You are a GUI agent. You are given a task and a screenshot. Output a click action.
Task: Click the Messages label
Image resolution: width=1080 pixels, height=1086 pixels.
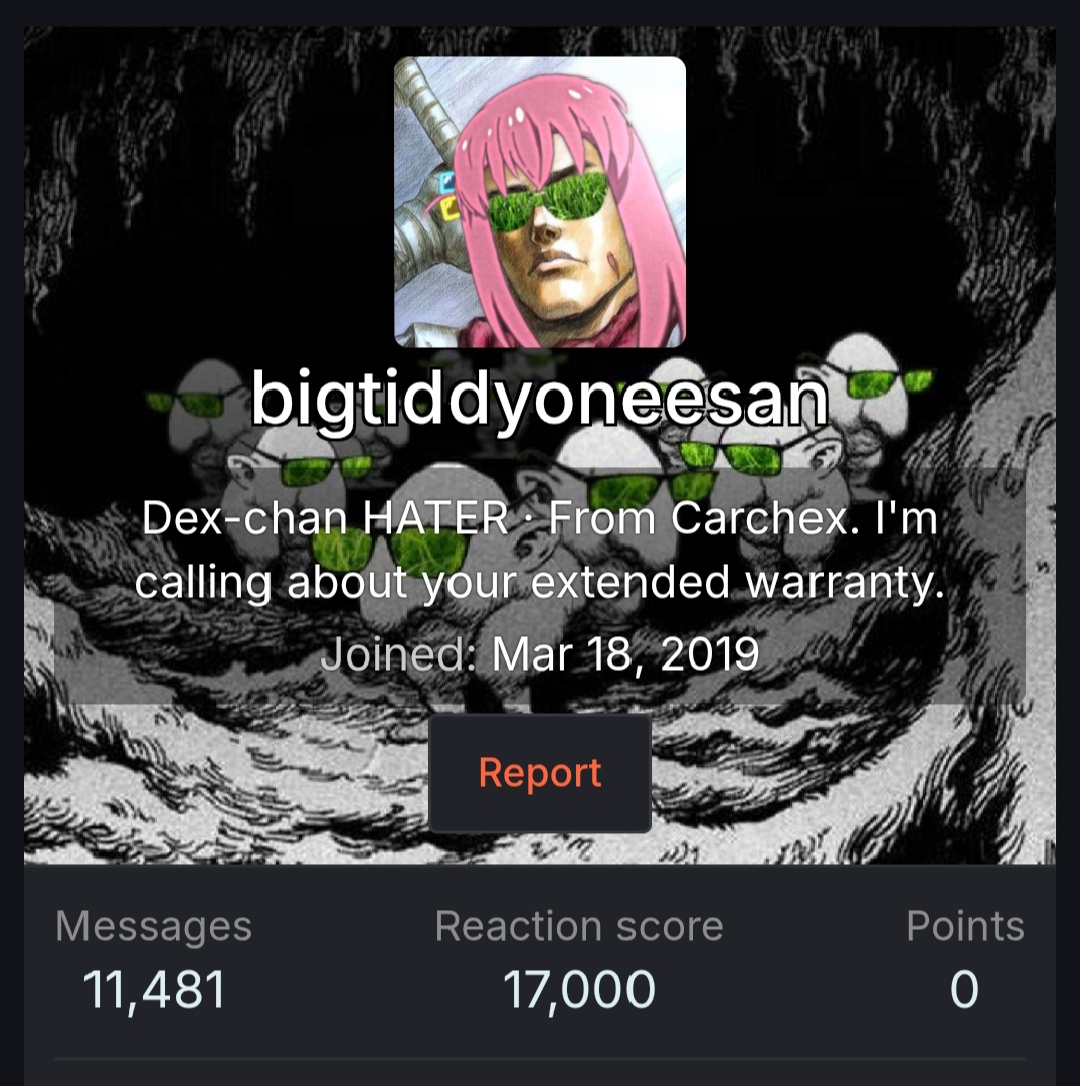154,926
